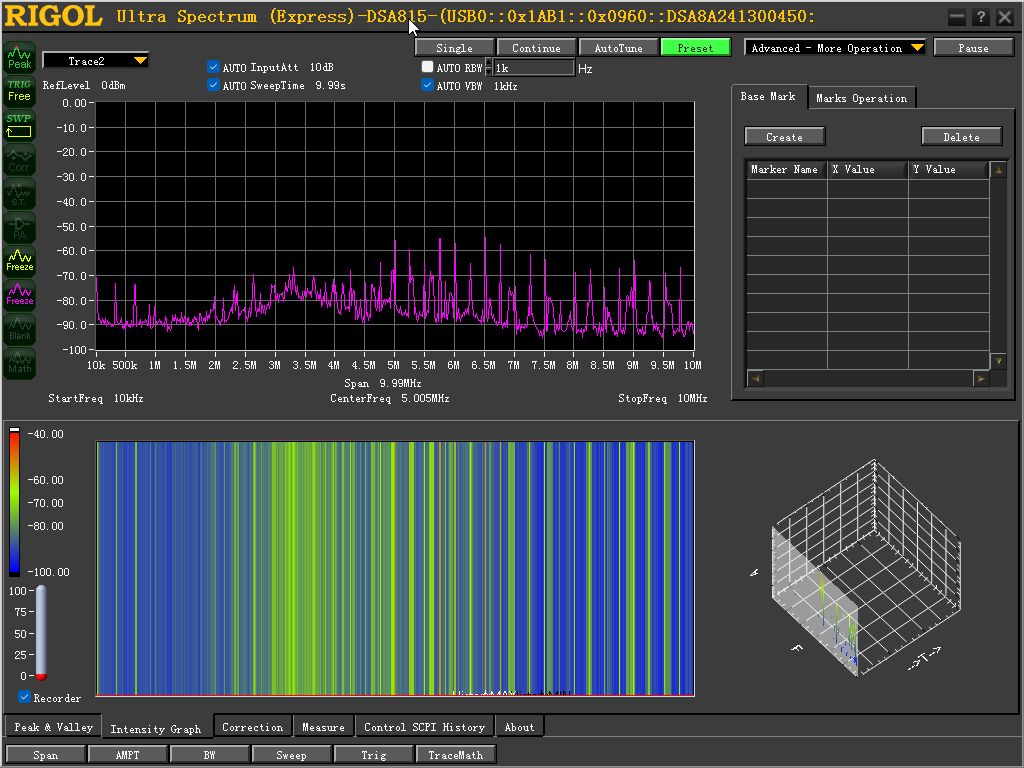Expand the Advanced - More Operation dropdown
Image resolution: width=1024 pixels, height=768 pixels.
click(x=835, y=48)
